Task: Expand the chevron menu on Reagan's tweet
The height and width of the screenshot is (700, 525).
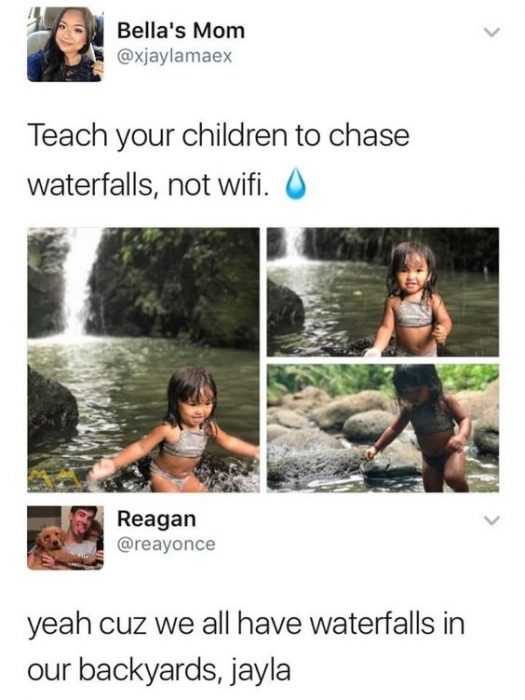Action: click(x=492, y=521)
